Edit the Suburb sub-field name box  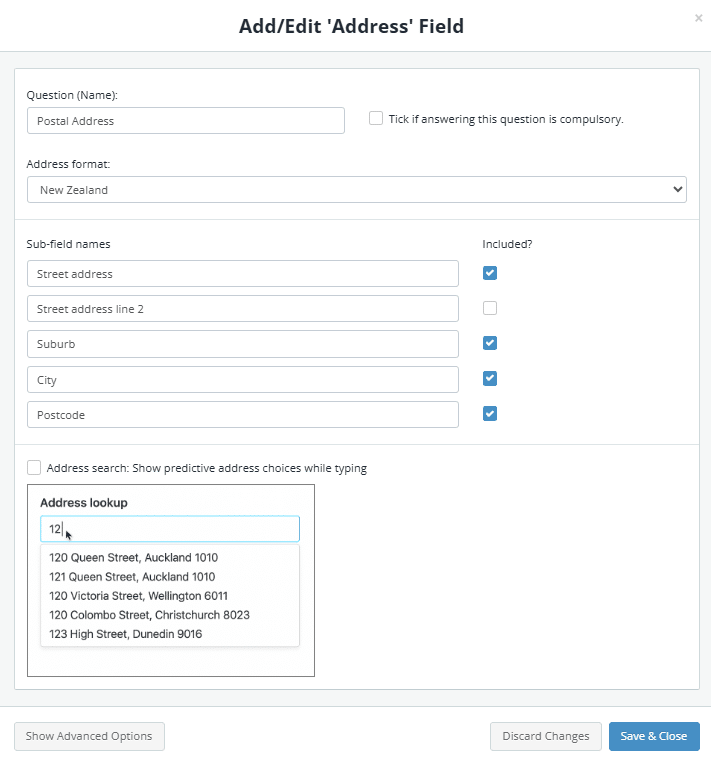click(x=243, y=344)
